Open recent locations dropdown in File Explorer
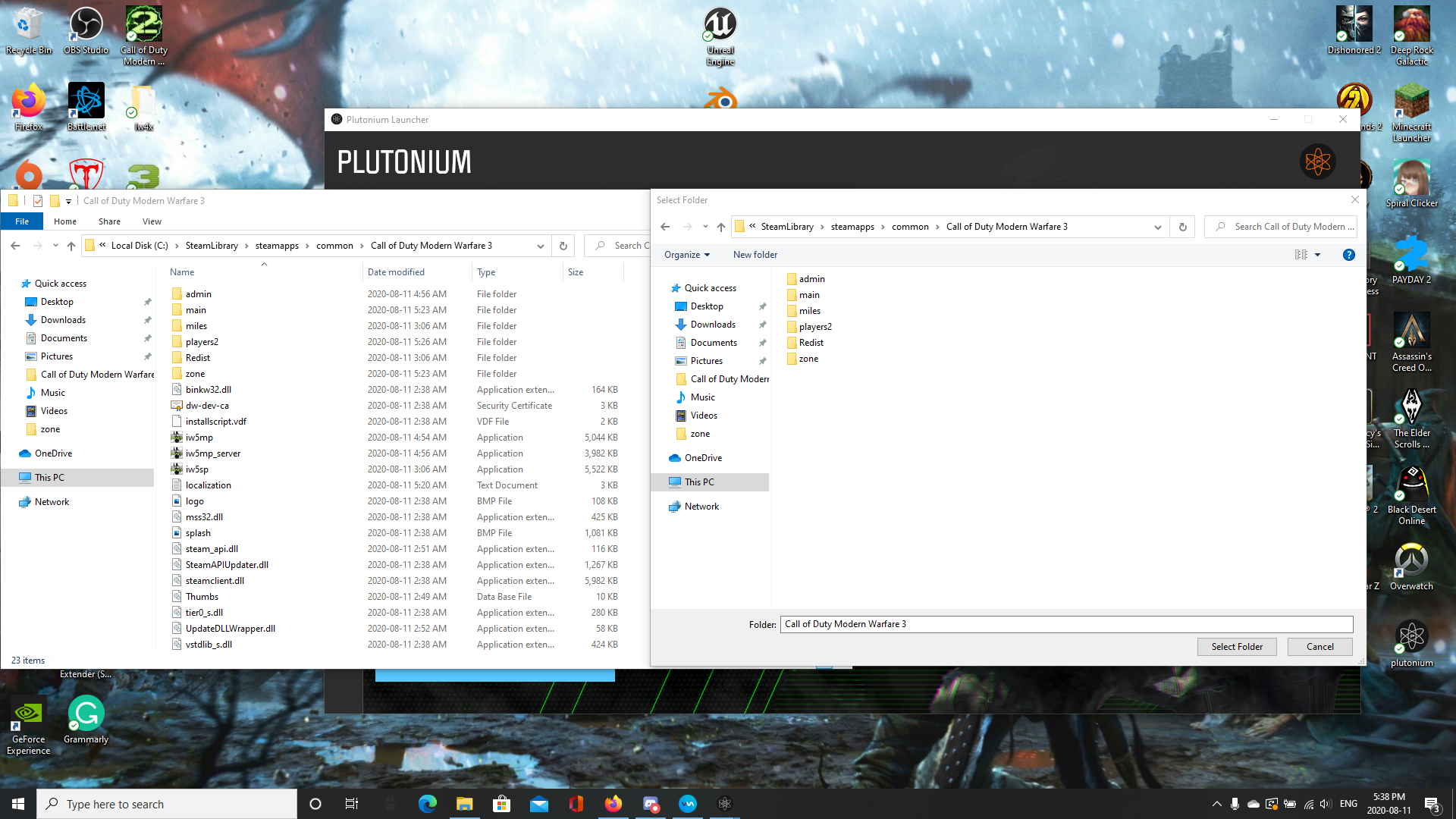1456x819 pixels. click(55, 246)
